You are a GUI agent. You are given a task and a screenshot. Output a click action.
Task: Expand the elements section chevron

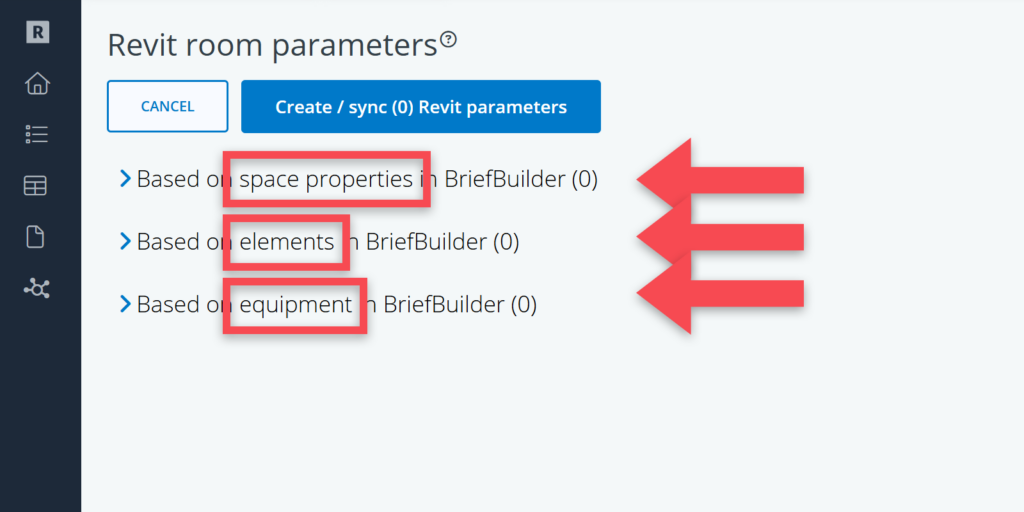click(x=125, y=241)
